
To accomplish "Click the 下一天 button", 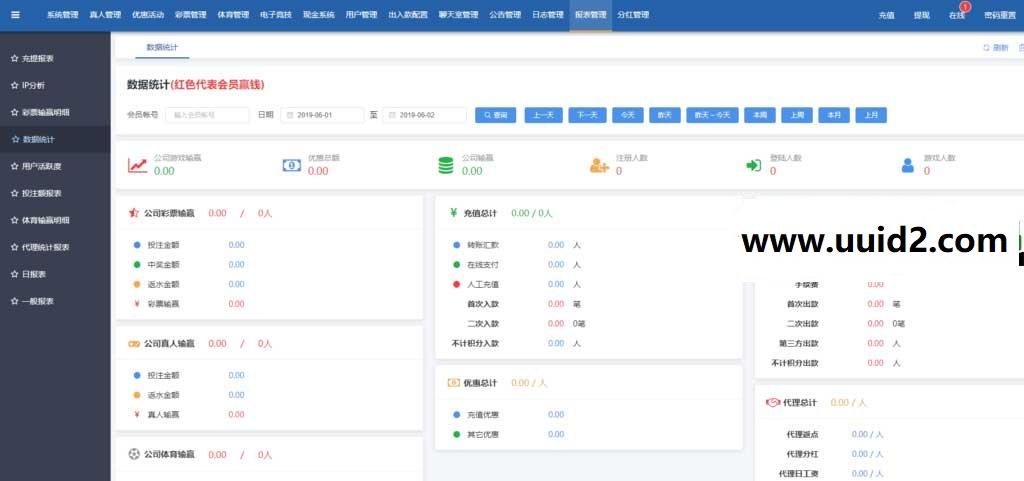I will click(587, 115).
